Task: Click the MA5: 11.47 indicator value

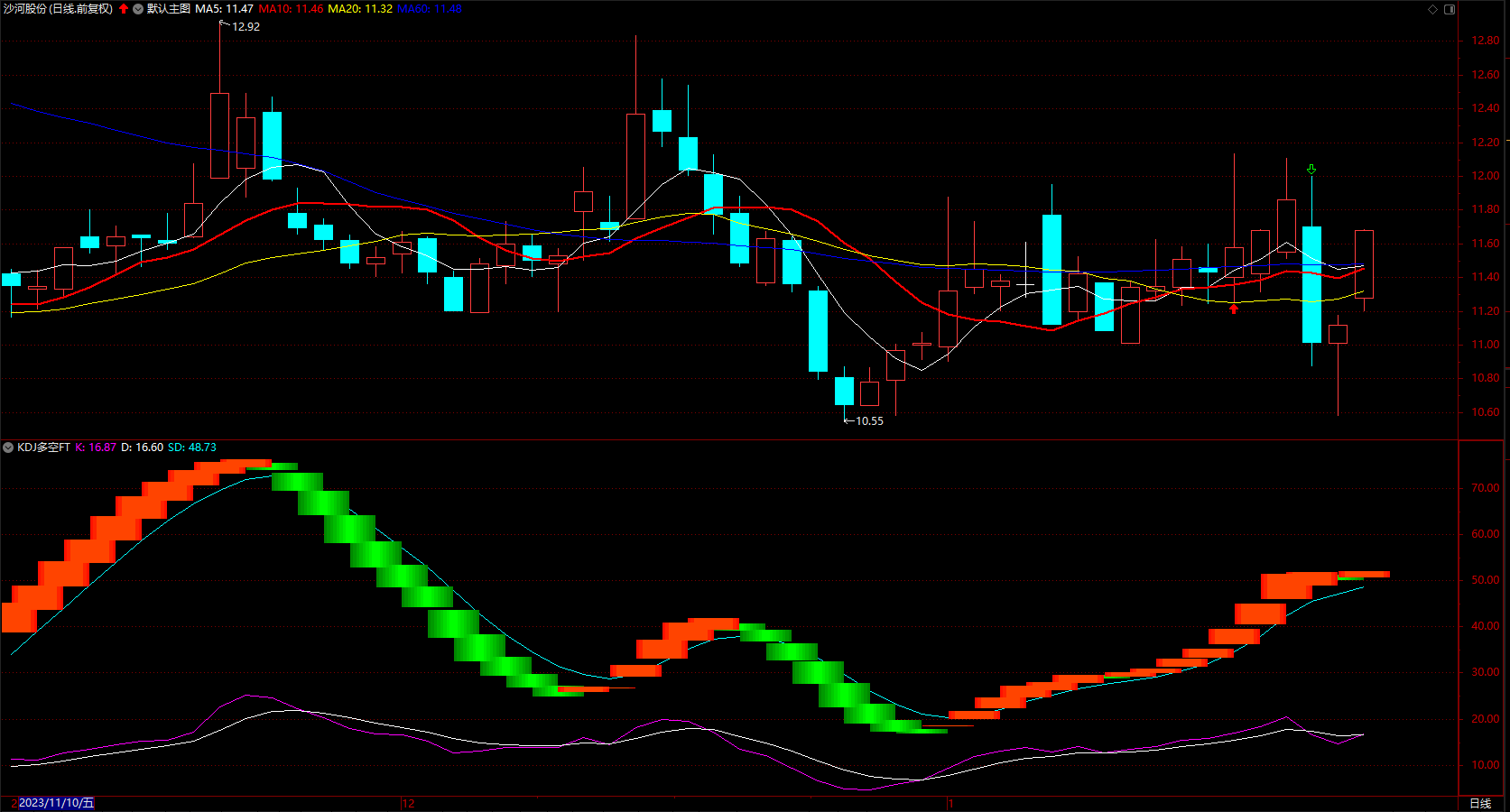Action: 225,9
